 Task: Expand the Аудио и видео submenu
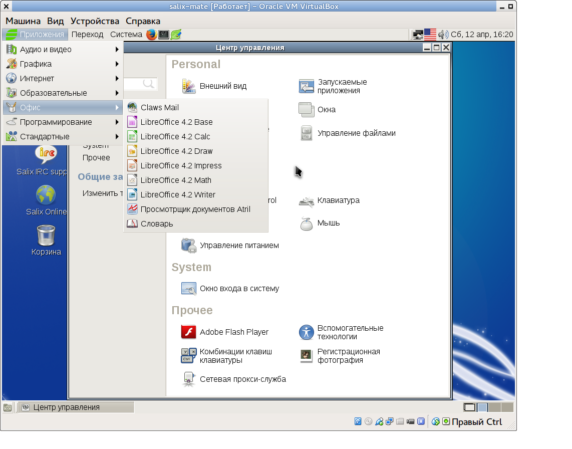63,49
